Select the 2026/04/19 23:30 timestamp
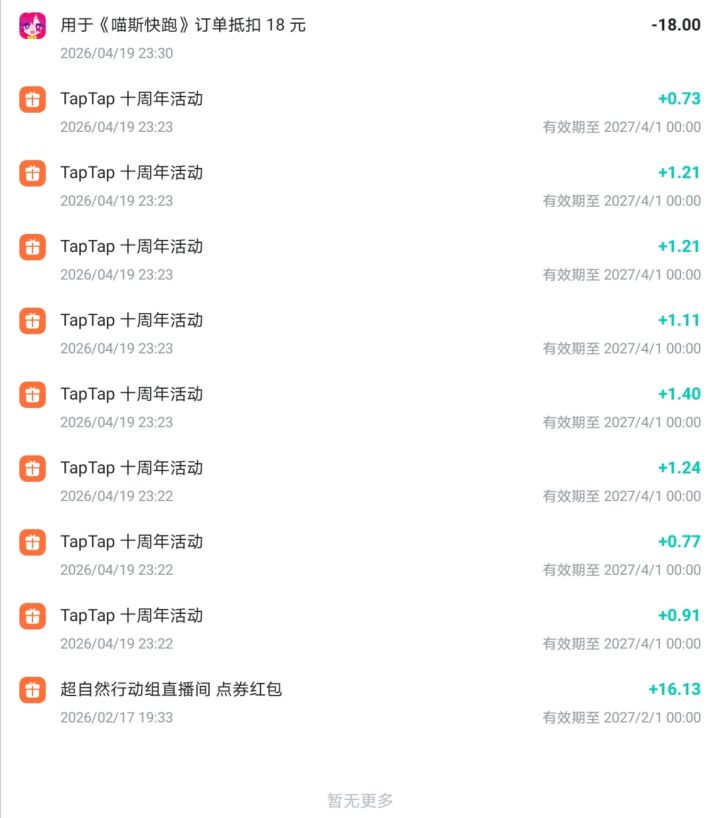The image size is (720, 818). pyautogui.click(x=116, y=53)
